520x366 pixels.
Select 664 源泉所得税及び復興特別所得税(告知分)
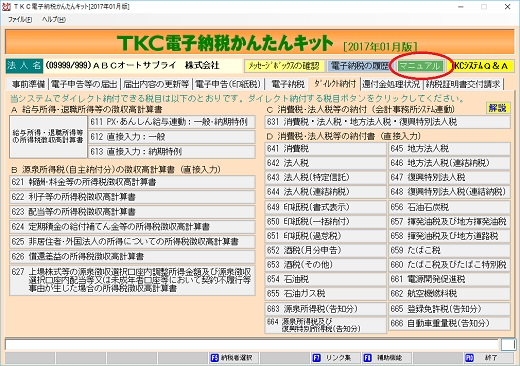click(326, 325)
